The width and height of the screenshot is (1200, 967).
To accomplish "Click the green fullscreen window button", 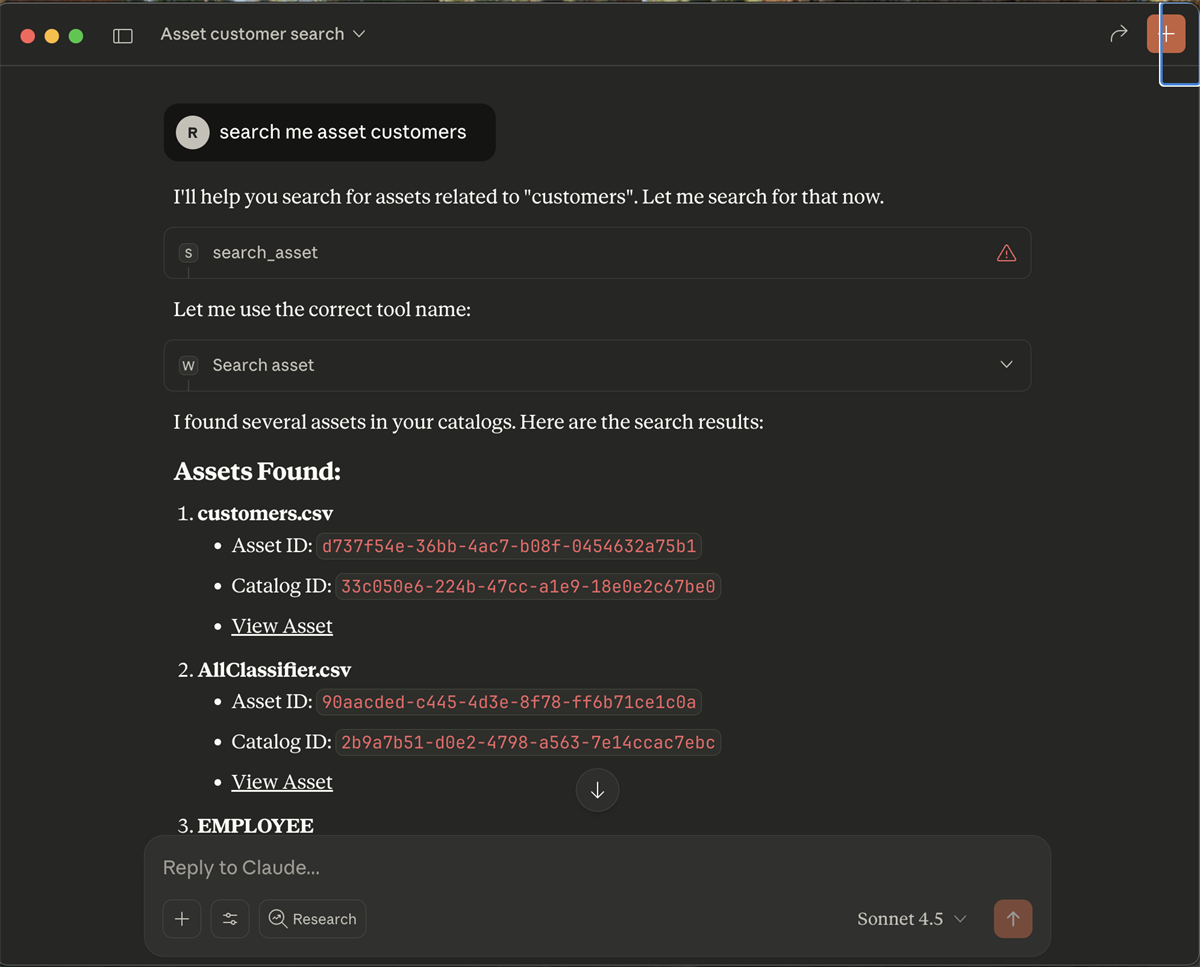I will [76, 36].
